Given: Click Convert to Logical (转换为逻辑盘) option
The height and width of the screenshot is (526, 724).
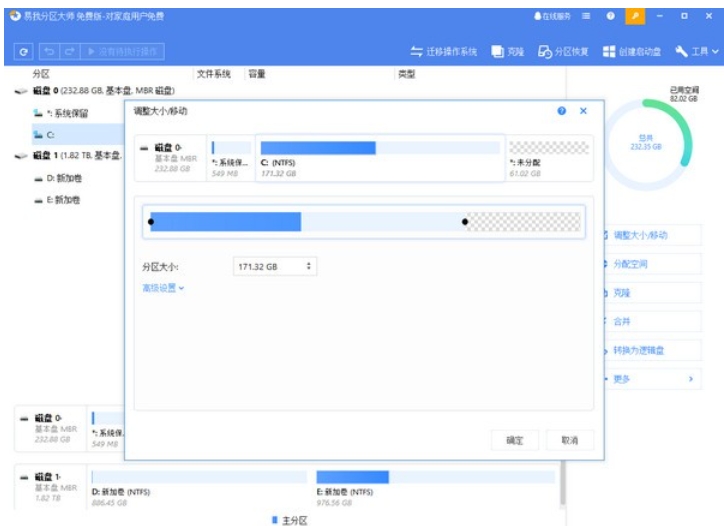Looking at the screenshot, I should pos(653,351).
